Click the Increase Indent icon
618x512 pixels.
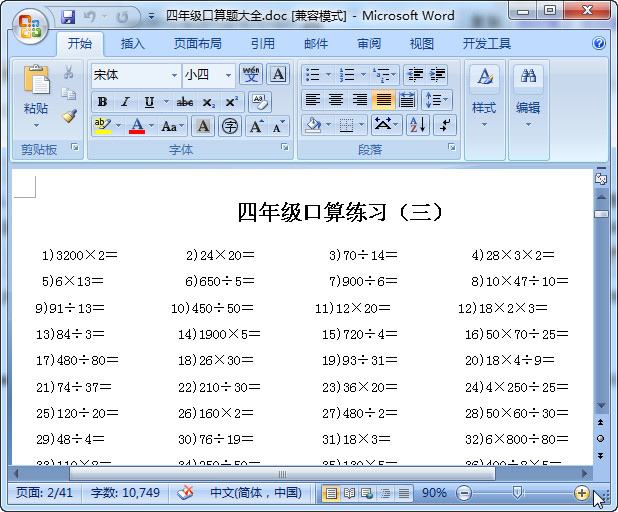point(437,74)
